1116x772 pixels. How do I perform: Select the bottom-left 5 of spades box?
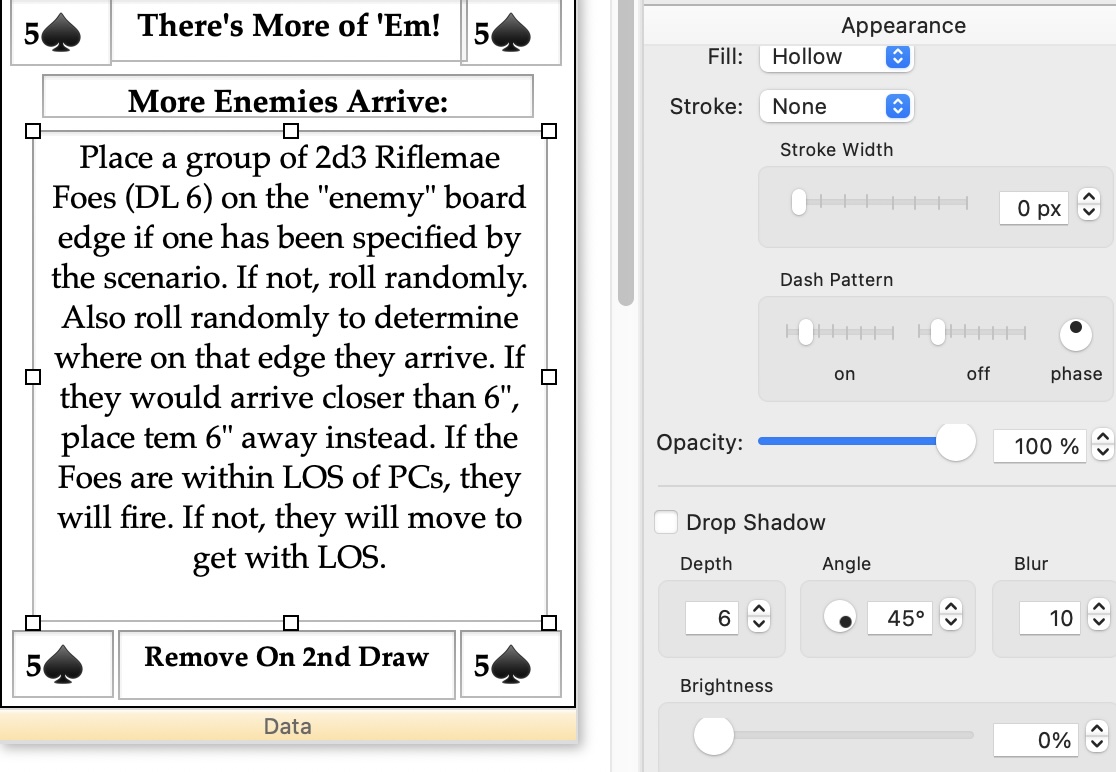[63, 665]
